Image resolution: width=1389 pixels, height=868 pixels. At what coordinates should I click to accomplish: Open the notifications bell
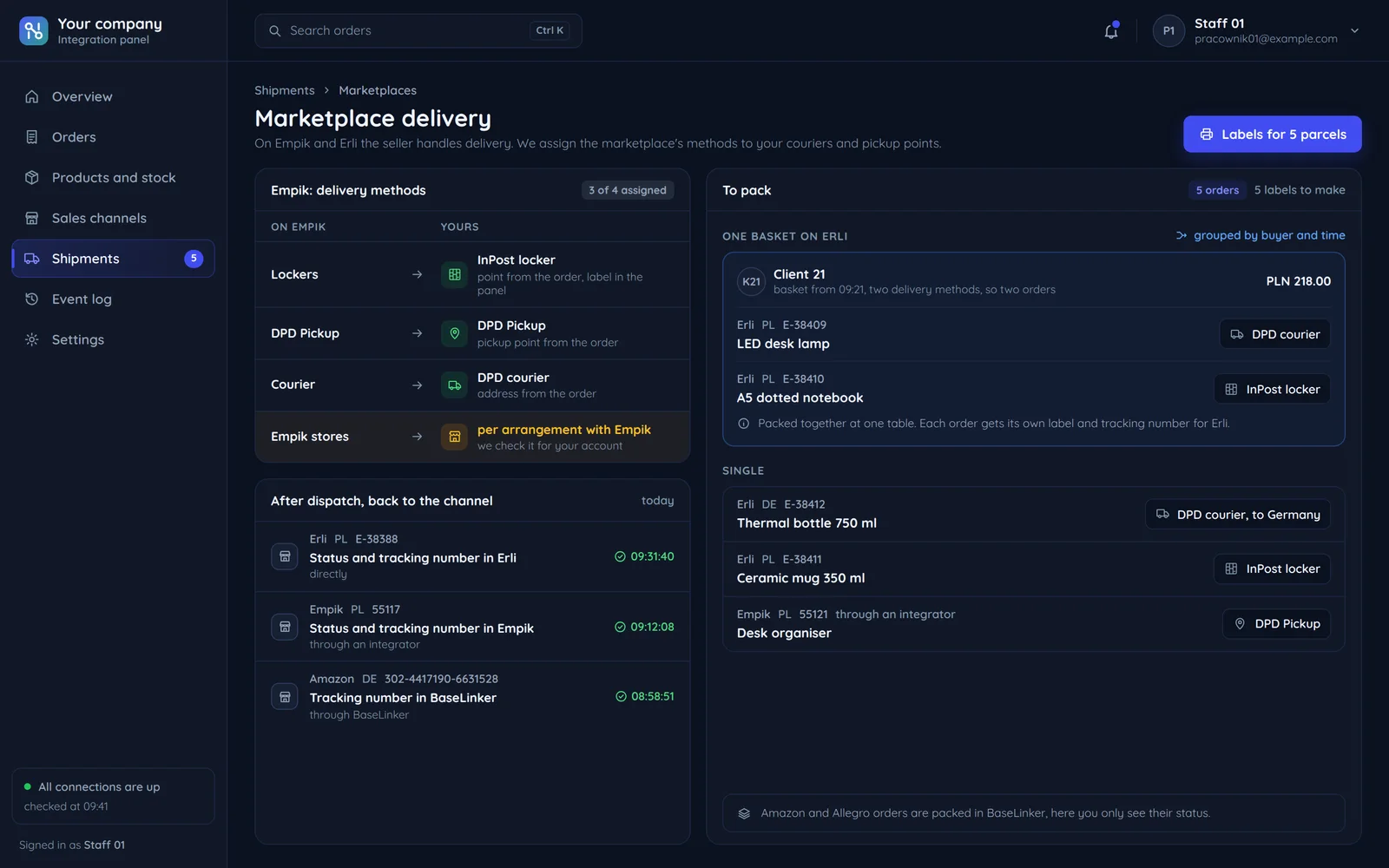pyautogui.click(x=1111, y=31)
